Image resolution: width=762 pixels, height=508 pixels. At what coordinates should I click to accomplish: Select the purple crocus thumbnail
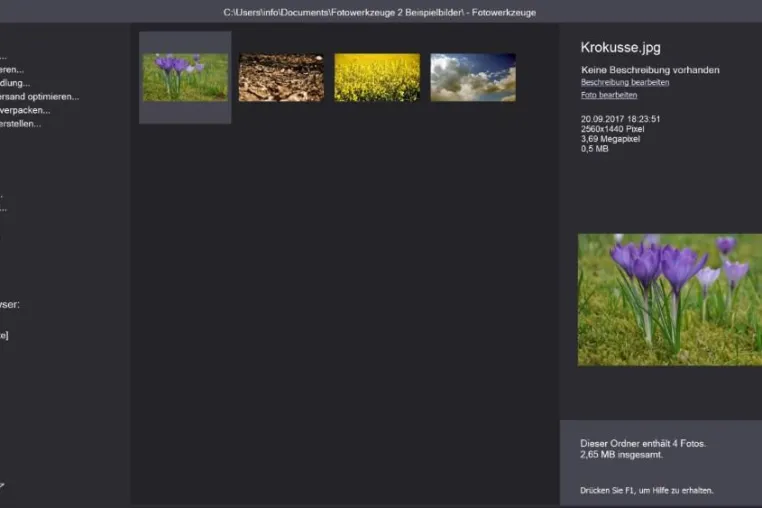(x=185, y=77)
